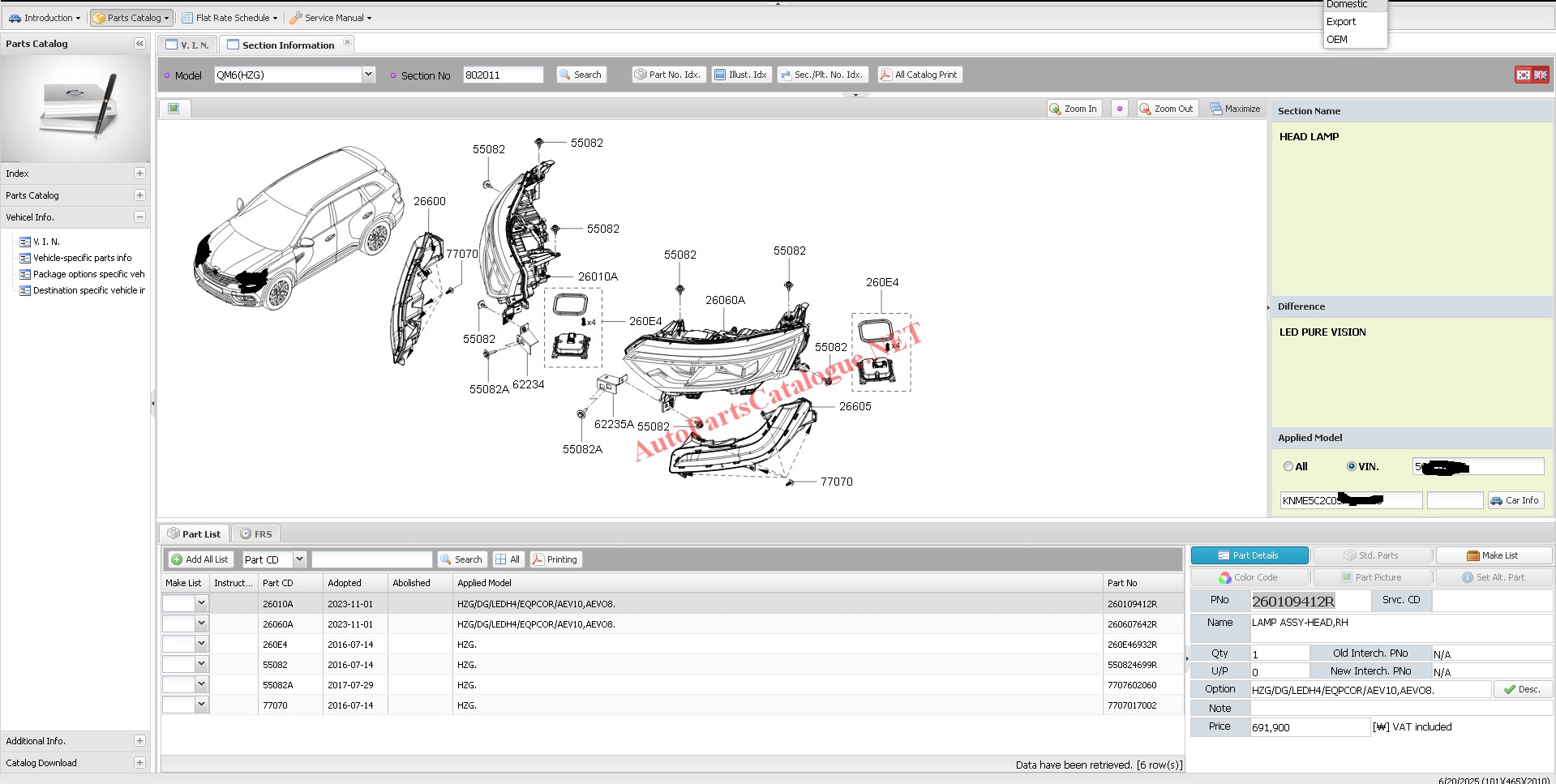
Task: Open the Model QM6(HZG) dropdown
Action: [x=368, y=75]
